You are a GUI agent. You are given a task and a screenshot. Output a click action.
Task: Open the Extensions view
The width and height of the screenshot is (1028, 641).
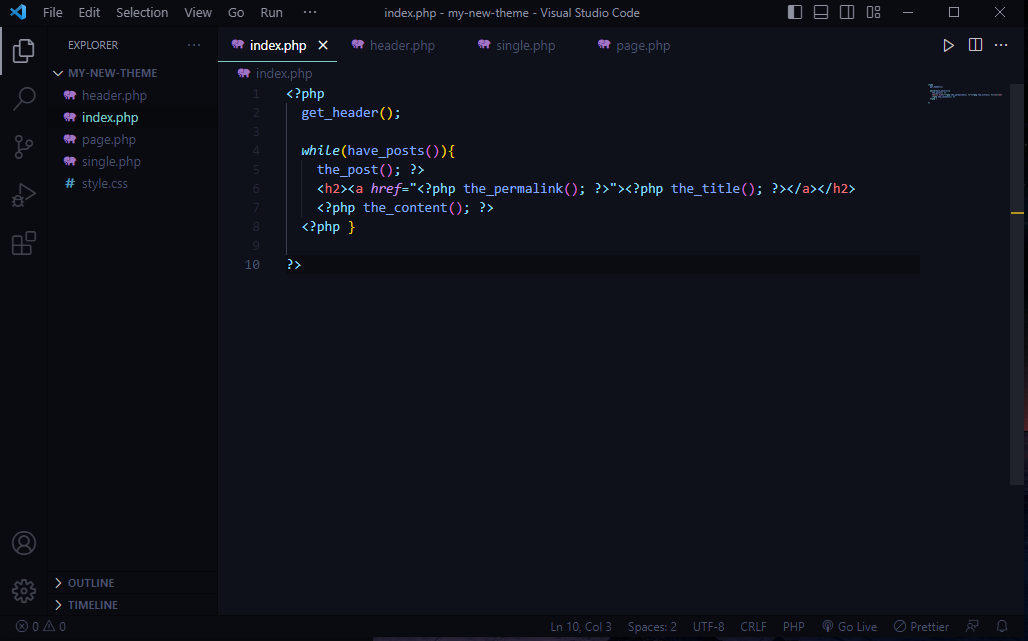(x=24, y=243)
